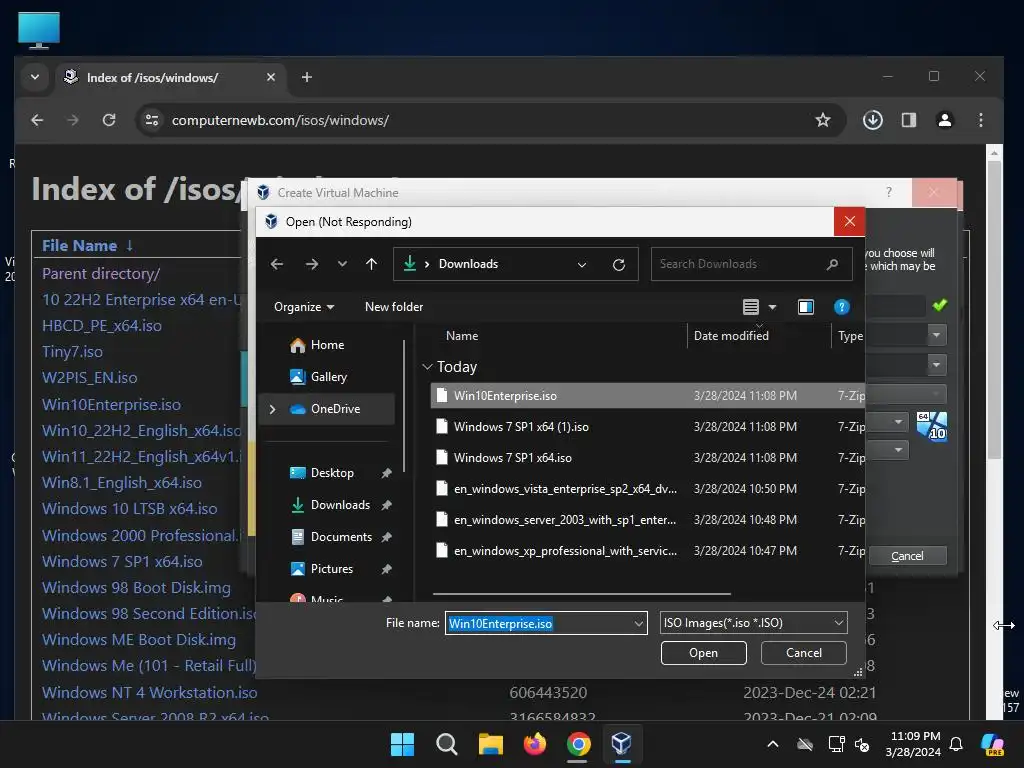
Task: Toggle the preview pane
Action: [x=806, y=307]
